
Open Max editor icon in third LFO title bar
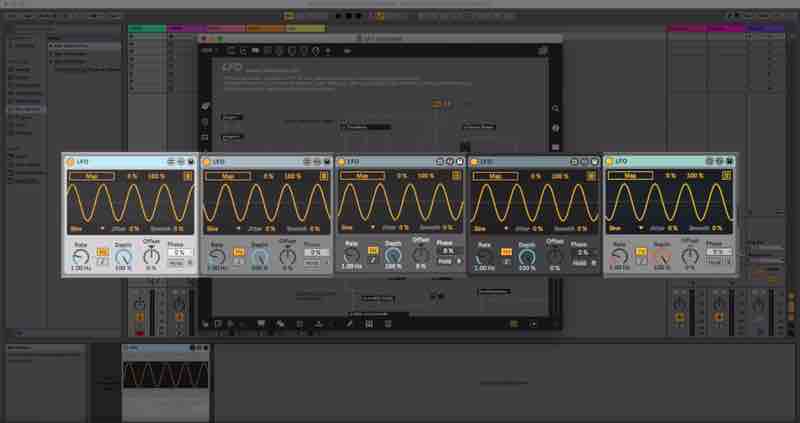[439, 162]
